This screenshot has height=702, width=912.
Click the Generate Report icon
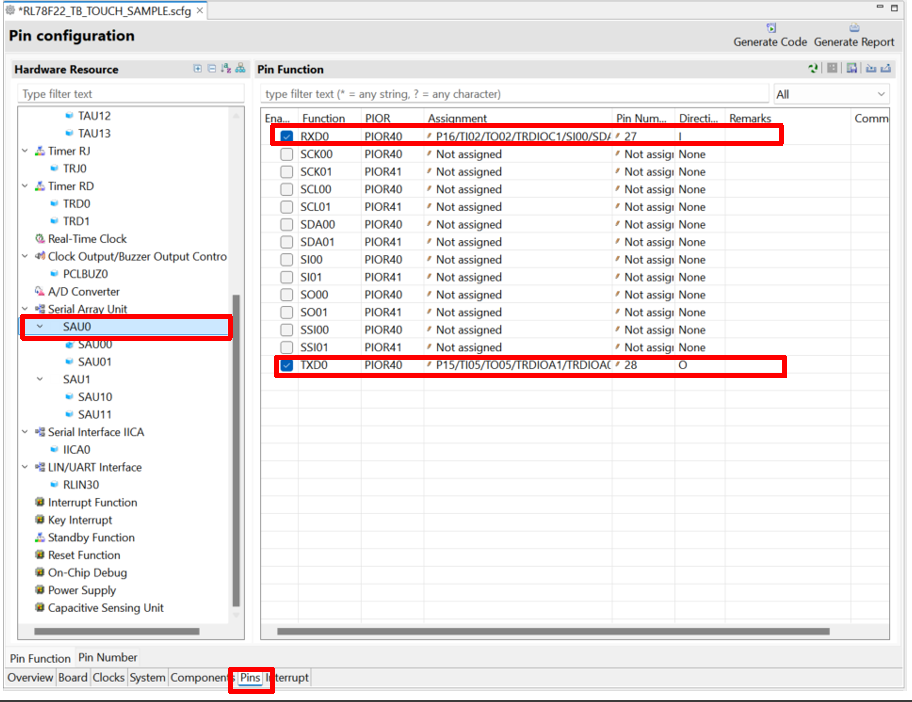(x=854, y=29)
